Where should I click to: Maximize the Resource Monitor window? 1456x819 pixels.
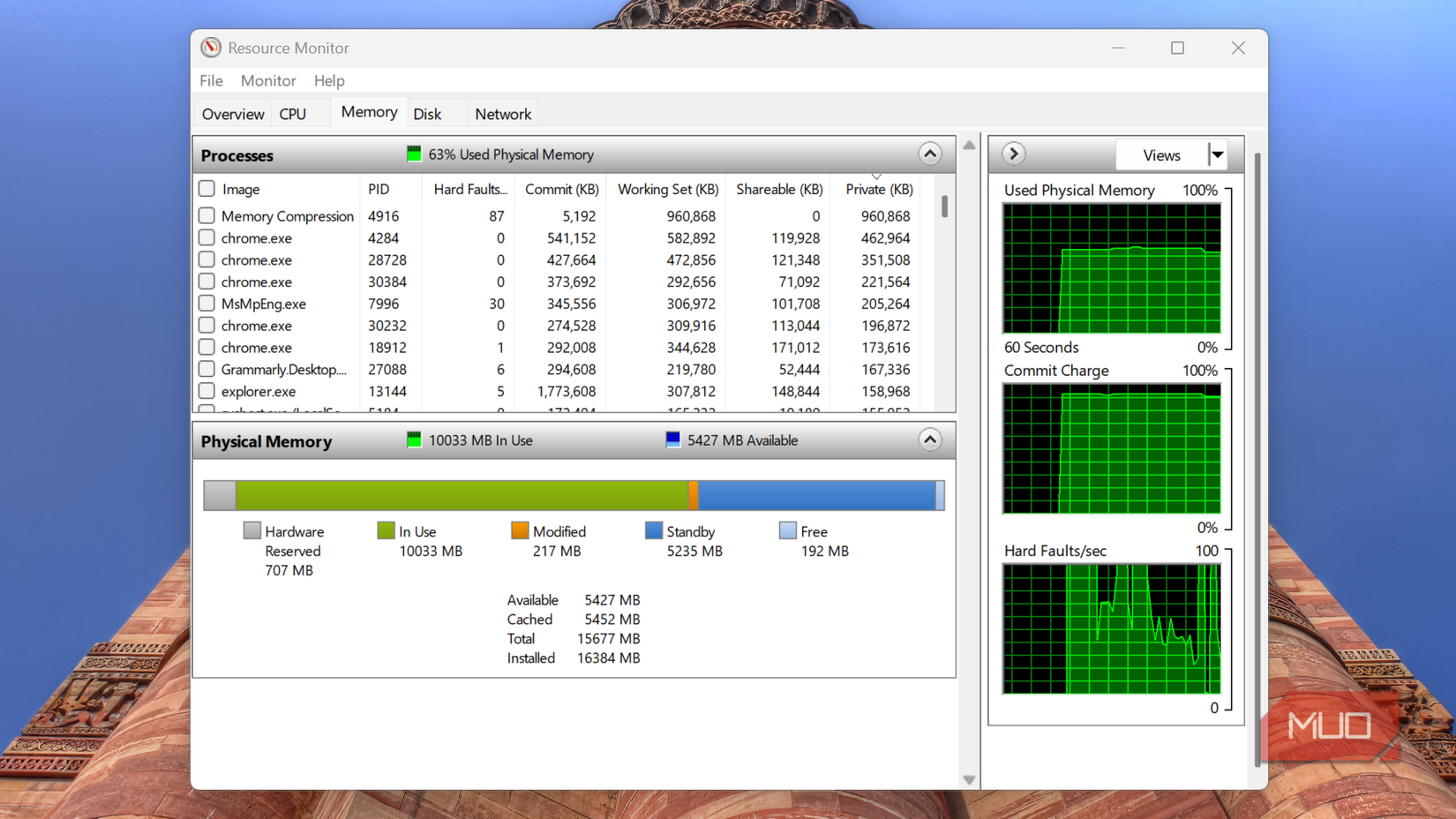[x=1177, y=48]
